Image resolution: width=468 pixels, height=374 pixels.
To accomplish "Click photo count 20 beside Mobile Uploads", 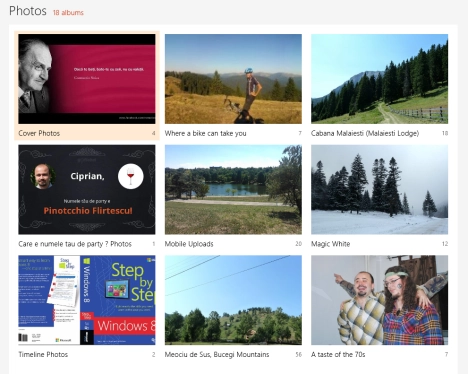I will (298, 244).
